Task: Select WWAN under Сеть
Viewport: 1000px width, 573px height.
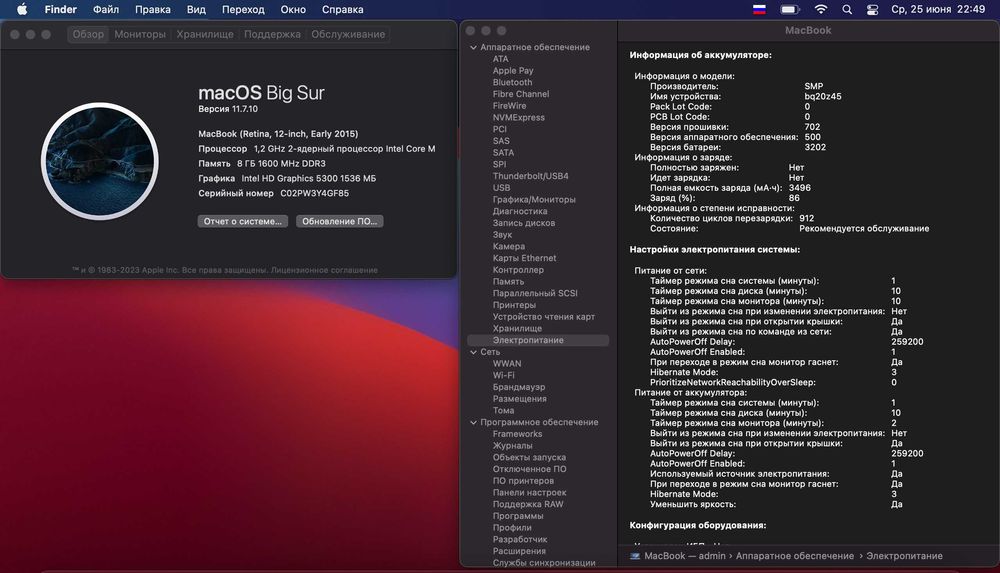Action: click(507, 364)
